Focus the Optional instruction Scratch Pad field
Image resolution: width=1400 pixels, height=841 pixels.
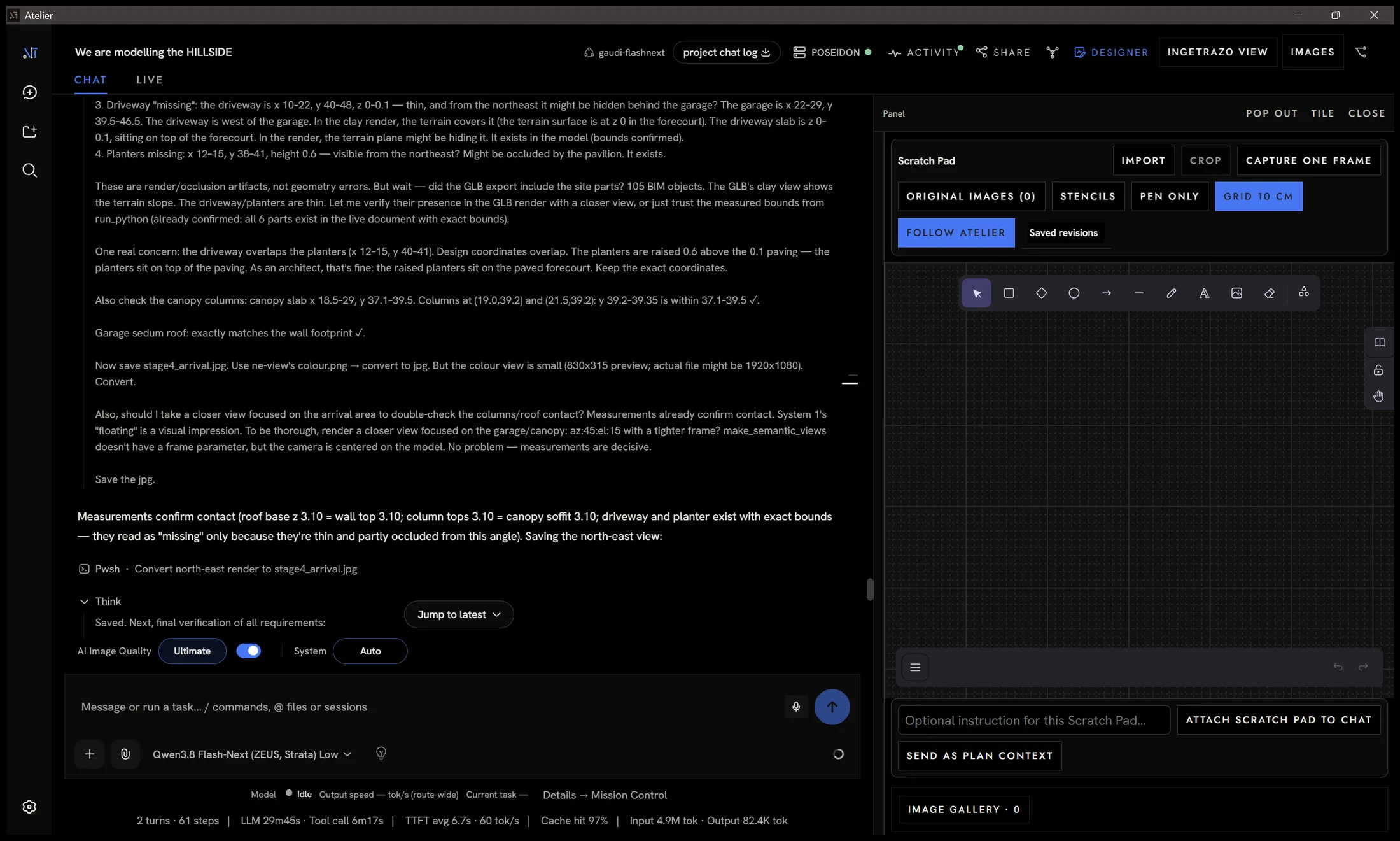point(1033,720)
